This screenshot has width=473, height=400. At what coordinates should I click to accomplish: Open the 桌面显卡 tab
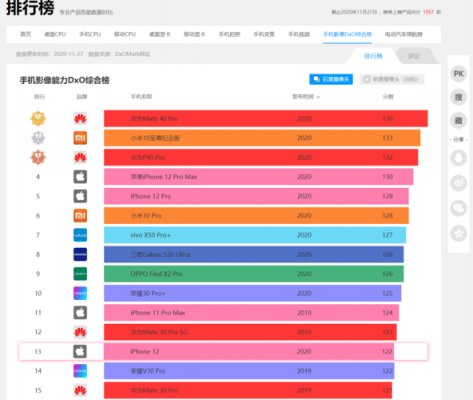click(x=160, y=34)
